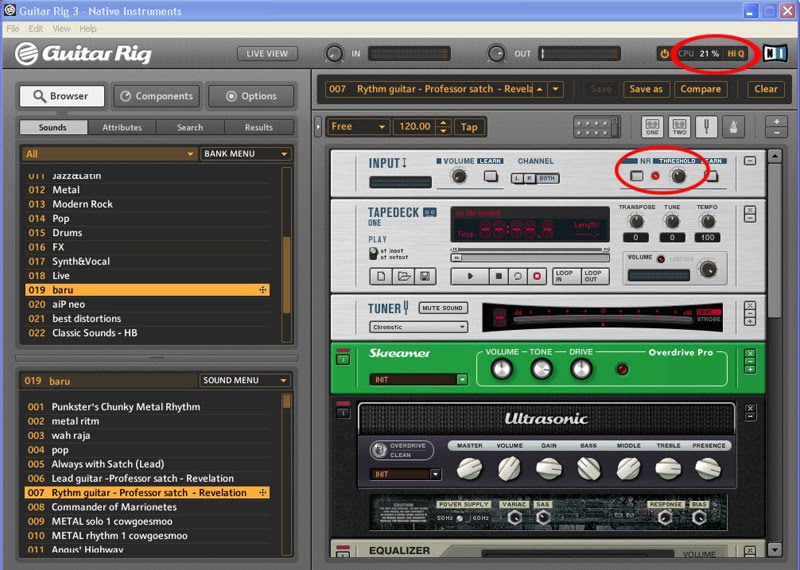Image resolution: width=800 pixels, height=570 pixels.
Task: Click the Ultrasonic Gain knob
Action: click(x=549, y=468)
